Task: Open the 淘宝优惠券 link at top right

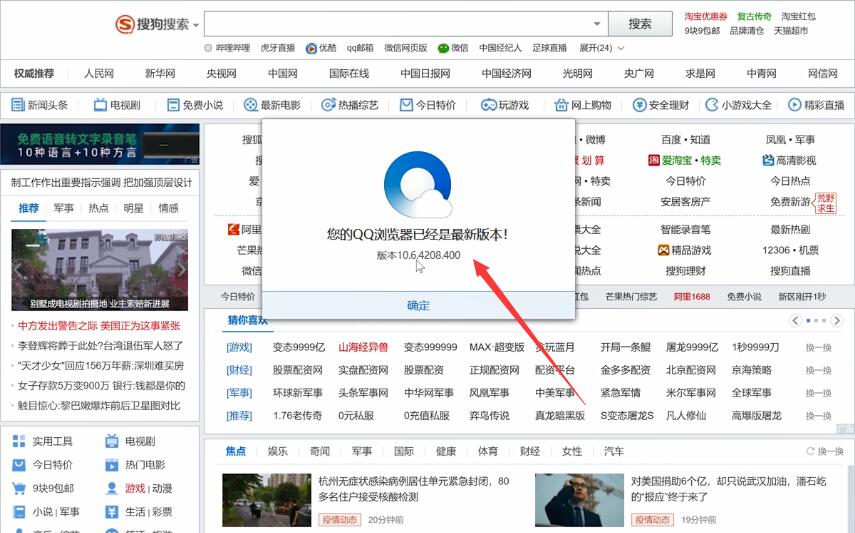Action: 706,16
